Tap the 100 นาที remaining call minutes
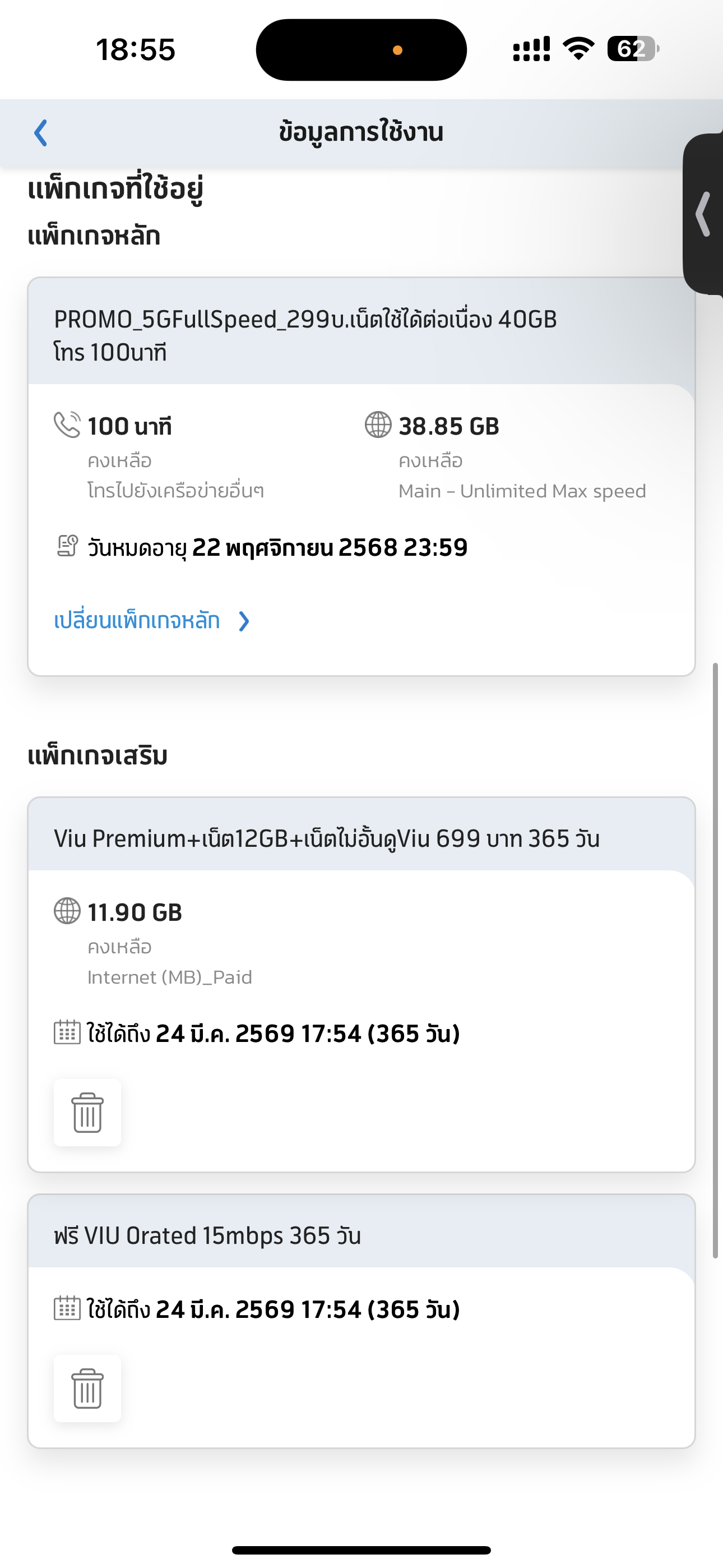This screenshot has height=1568, width=723. coord(129,426)
